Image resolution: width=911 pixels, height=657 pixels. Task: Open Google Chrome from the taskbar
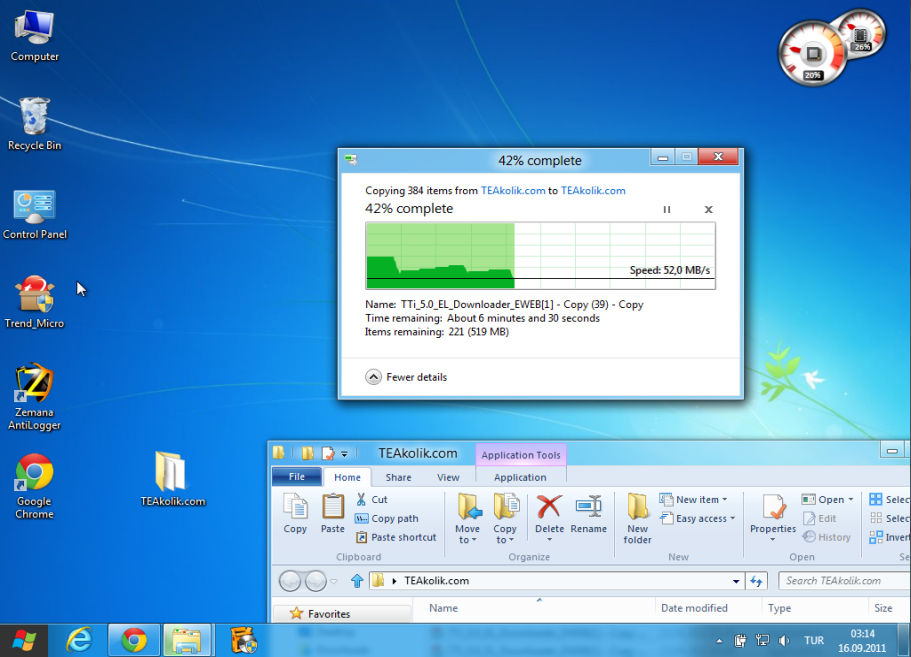134,641
